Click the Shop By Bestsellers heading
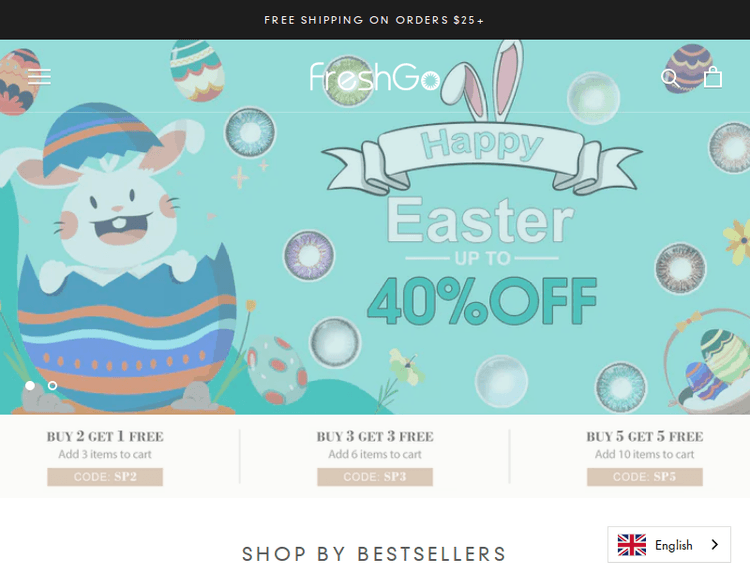The image size is (750, 563). pyautogui.click(x=374, y=554)
